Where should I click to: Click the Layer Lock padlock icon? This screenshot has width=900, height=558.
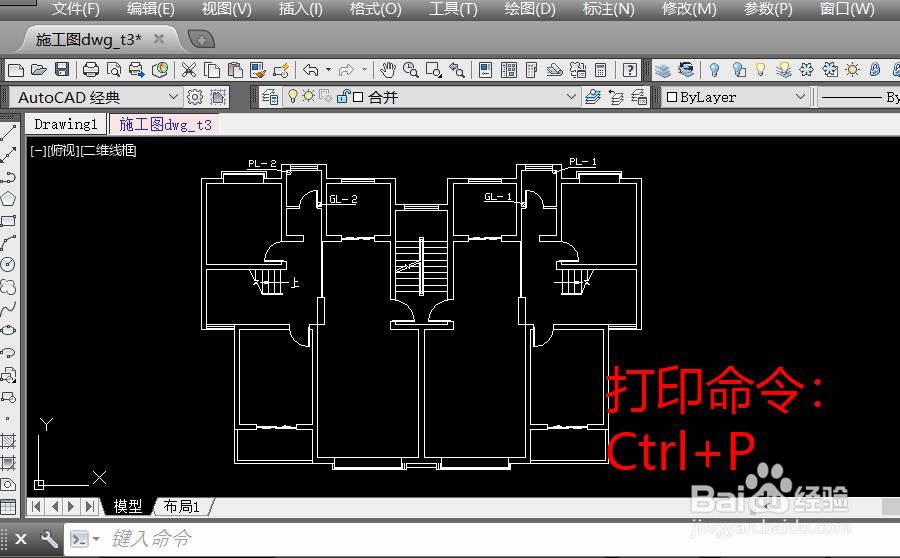(875, 70)
